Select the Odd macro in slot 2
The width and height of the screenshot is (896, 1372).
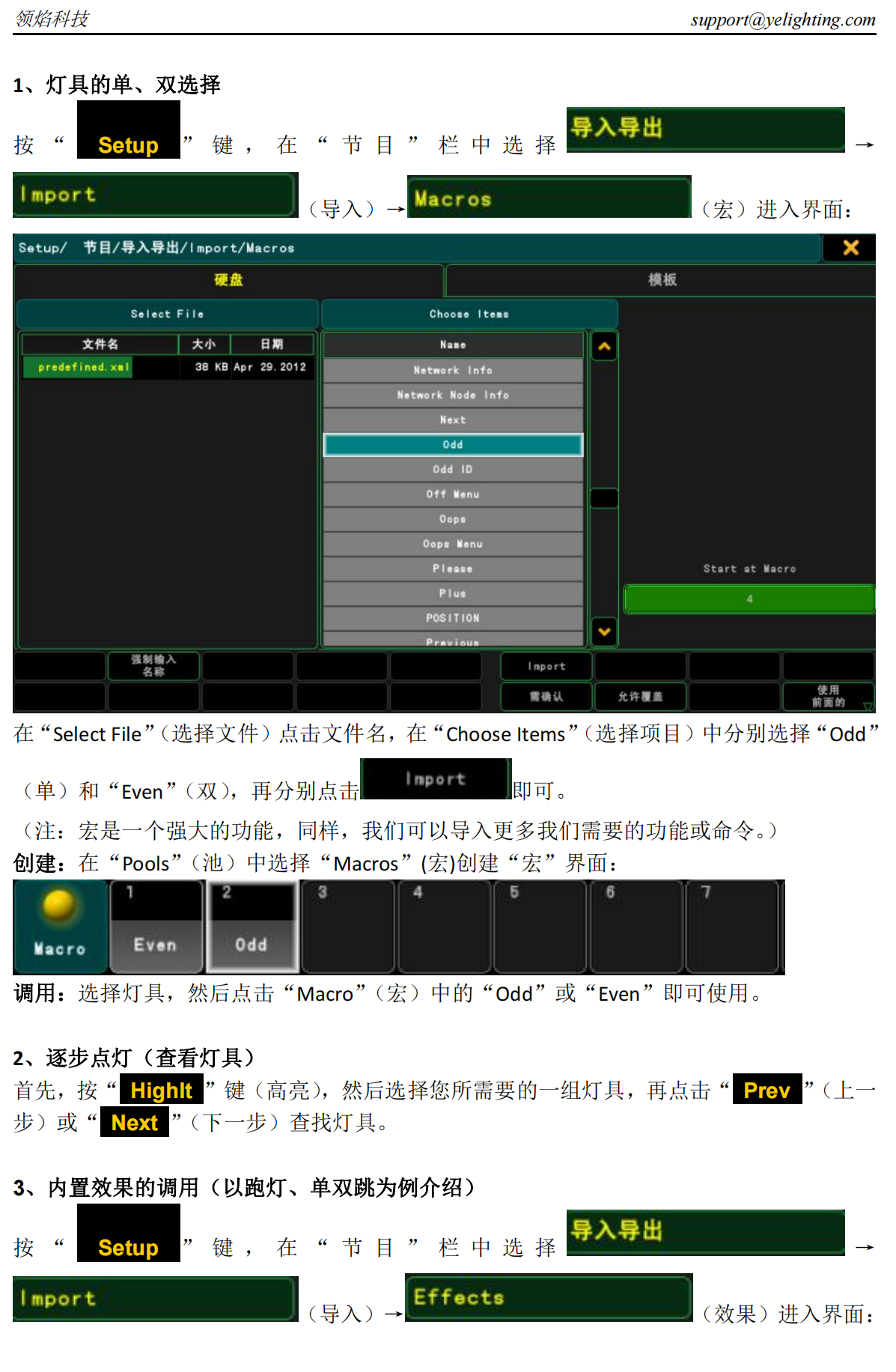click(x=252, y=927)
